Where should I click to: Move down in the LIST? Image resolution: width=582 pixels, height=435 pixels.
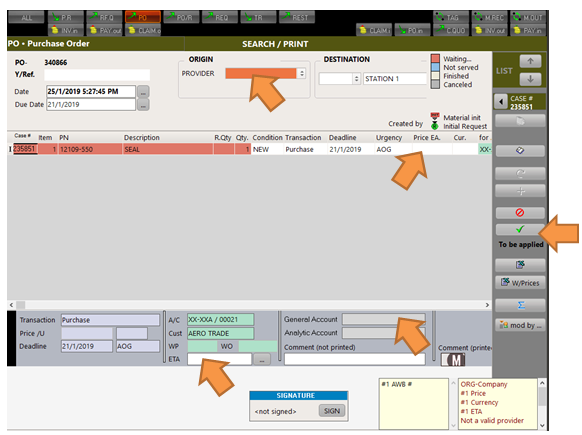(530, 79)
